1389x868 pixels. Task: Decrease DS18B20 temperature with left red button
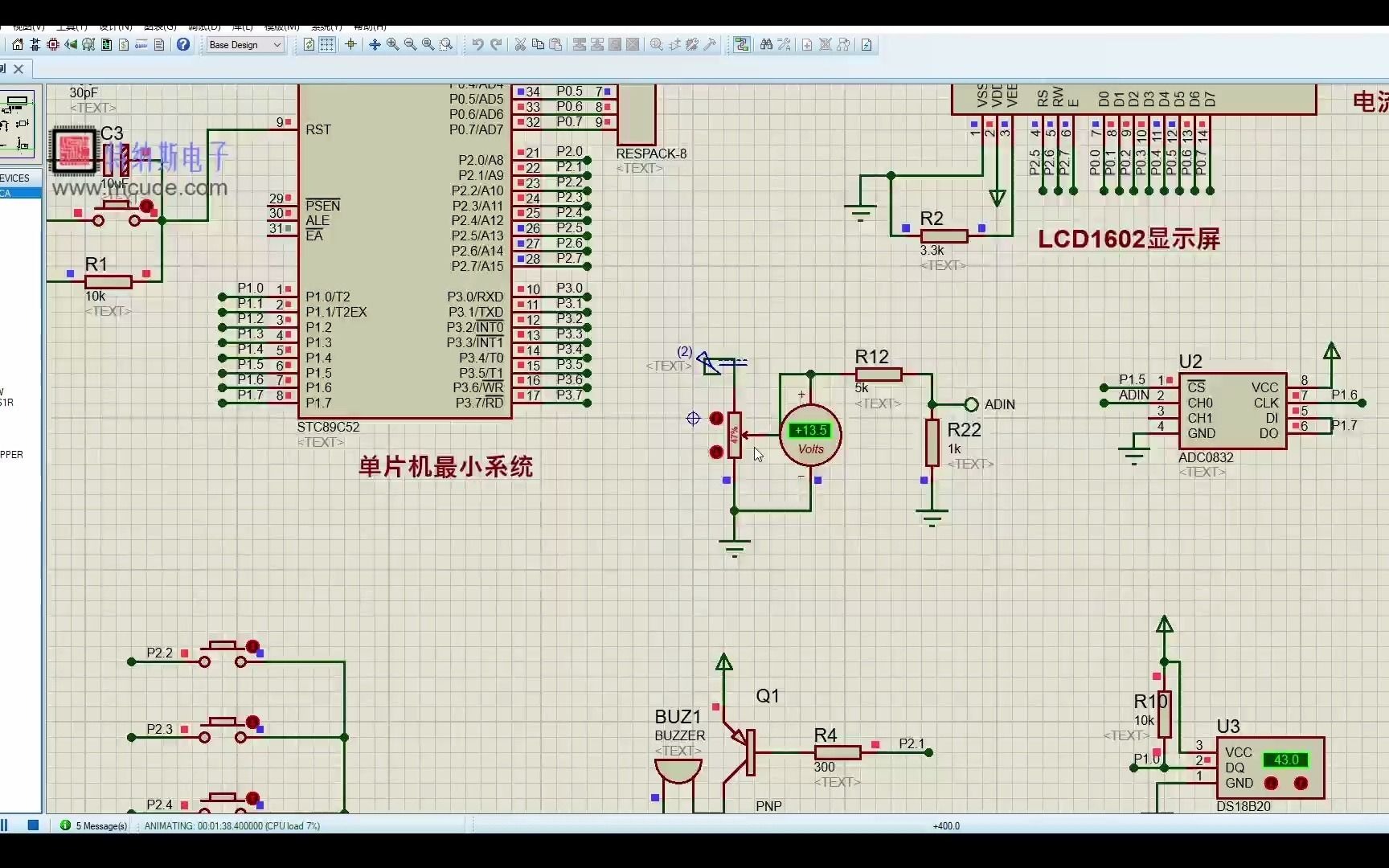click(x=1271, y=783)
